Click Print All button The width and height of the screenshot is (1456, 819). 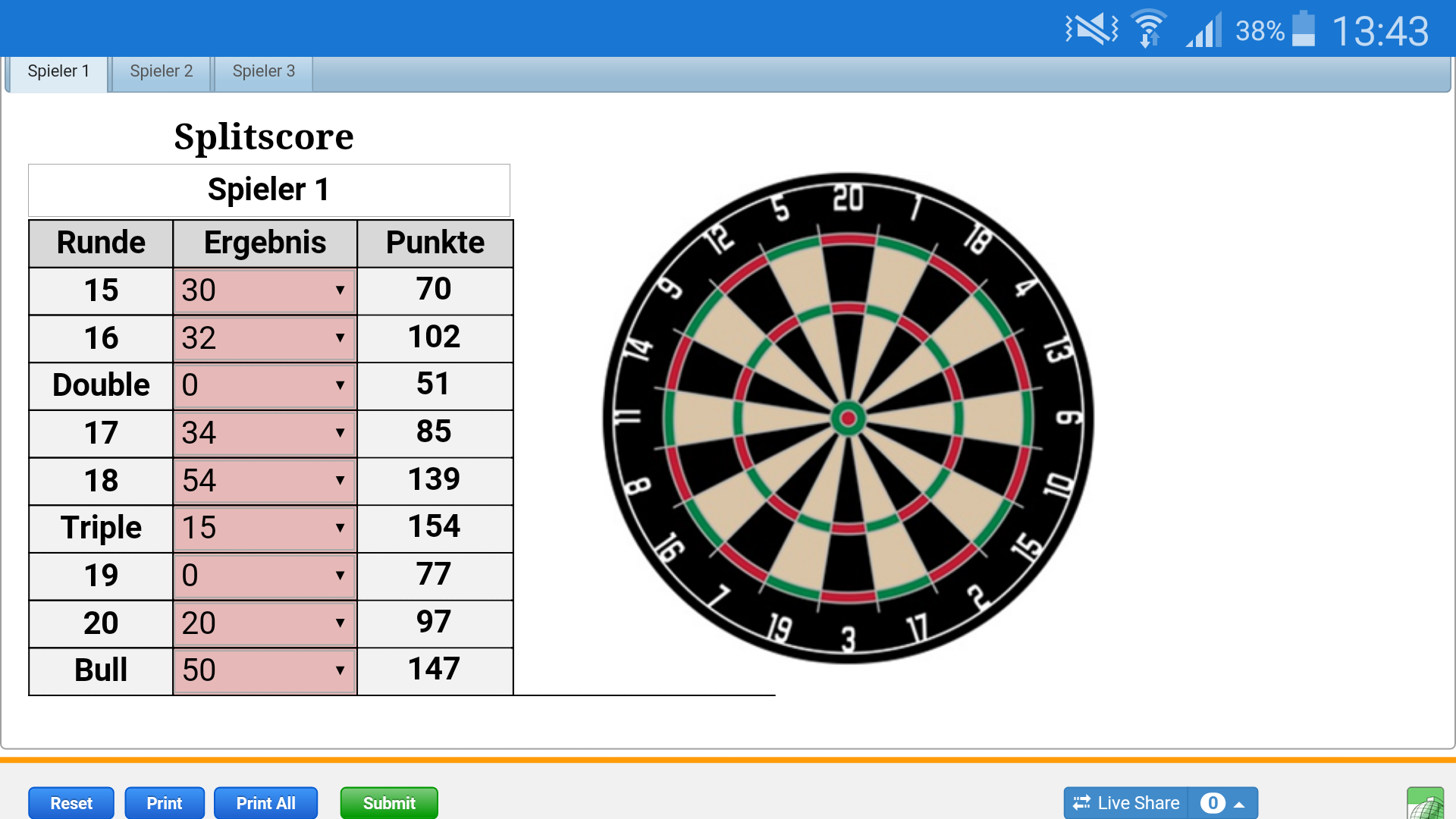coord(264,802)
